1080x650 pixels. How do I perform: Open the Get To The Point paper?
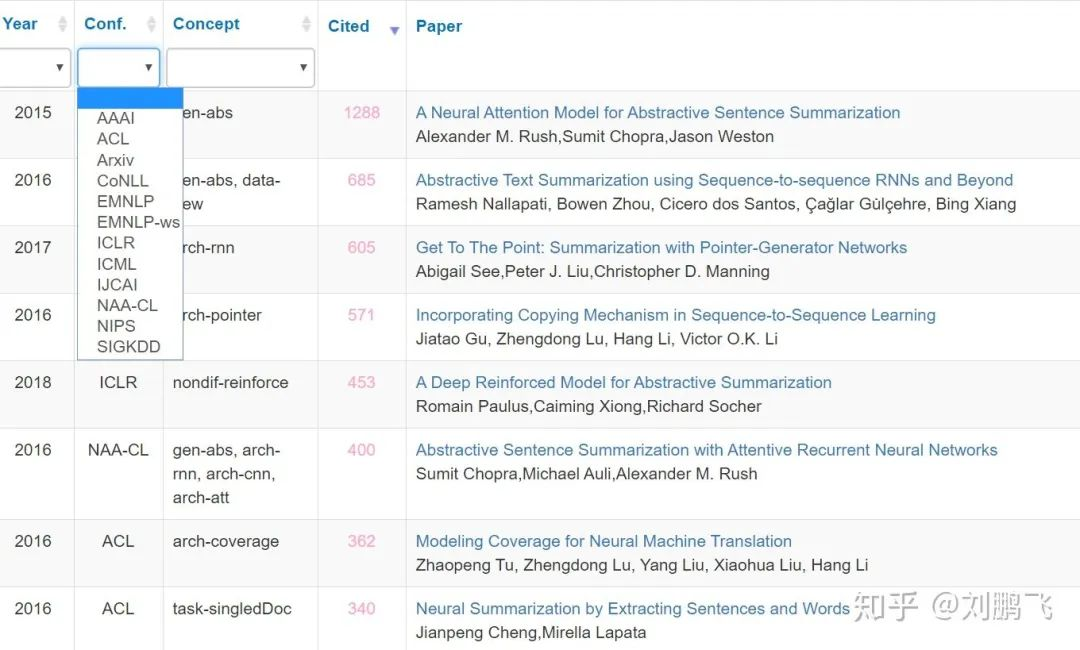coord(661,248)
